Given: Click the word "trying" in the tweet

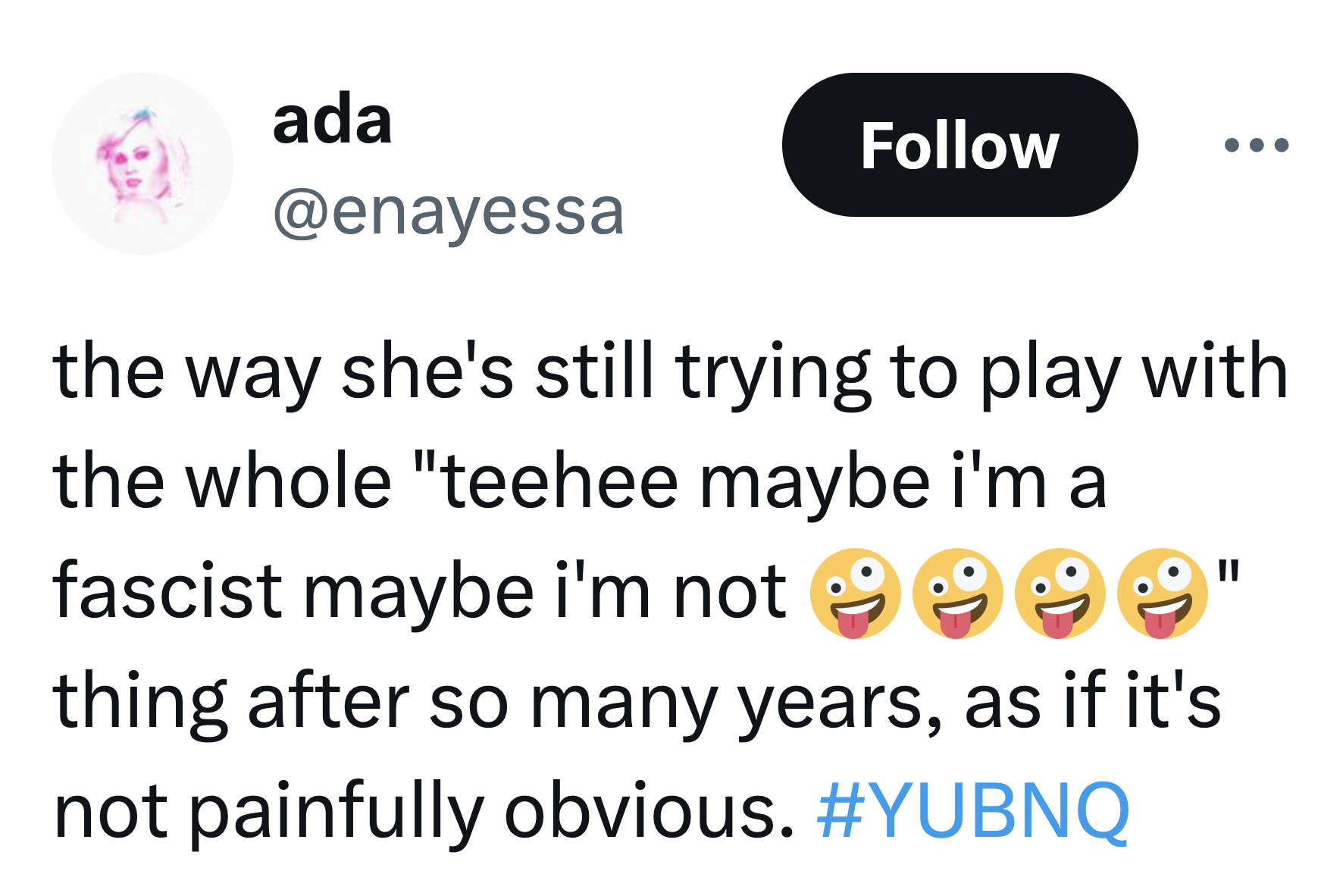Looking at the screenshot, I should click(772, 372).
